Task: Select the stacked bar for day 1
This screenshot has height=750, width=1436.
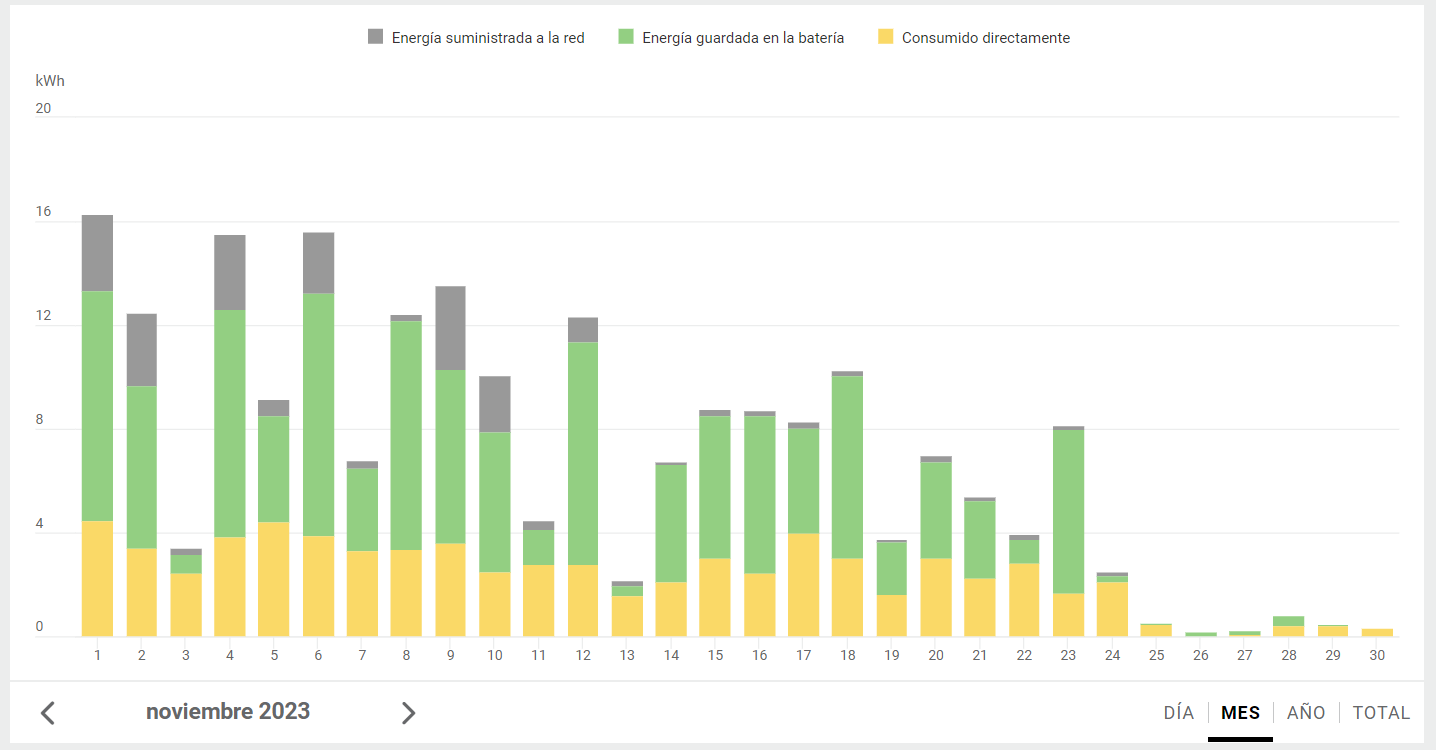Action: point(97,425)
